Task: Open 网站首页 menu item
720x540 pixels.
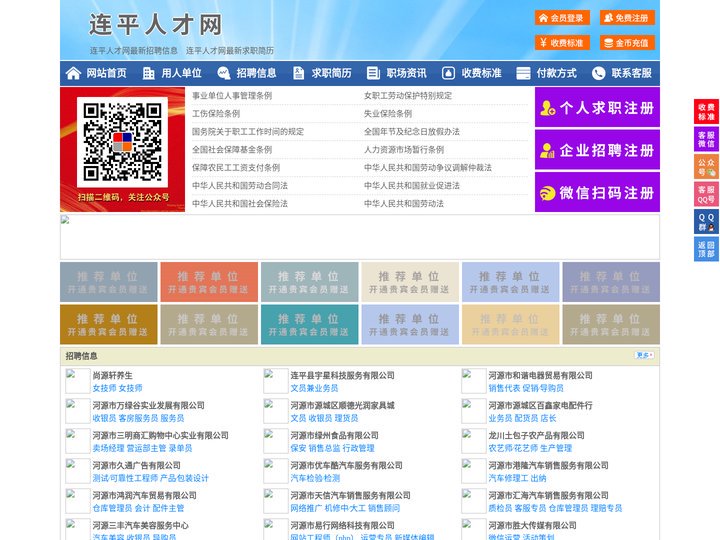Action: coord(107,73)
